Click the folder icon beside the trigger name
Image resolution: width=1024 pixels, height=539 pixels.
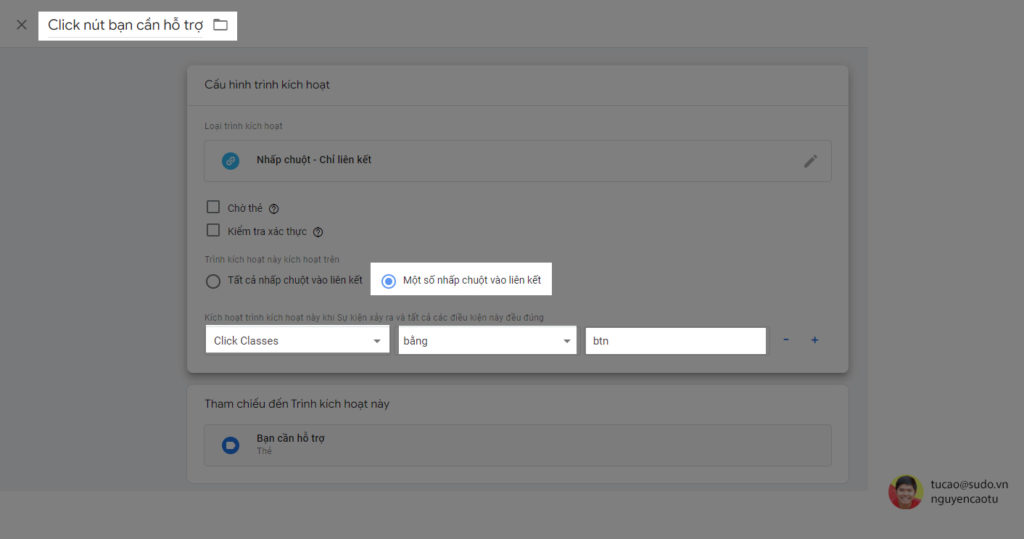pyautogui.click(x=221, y=25)
